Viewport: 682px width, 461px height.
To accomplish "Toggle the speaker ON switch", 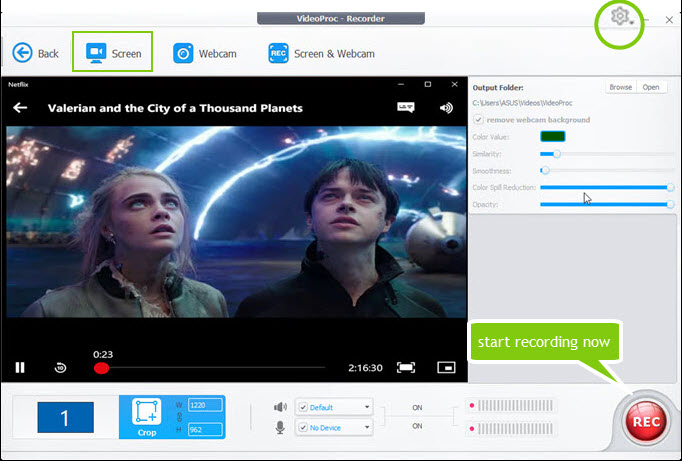I will 417,408.
